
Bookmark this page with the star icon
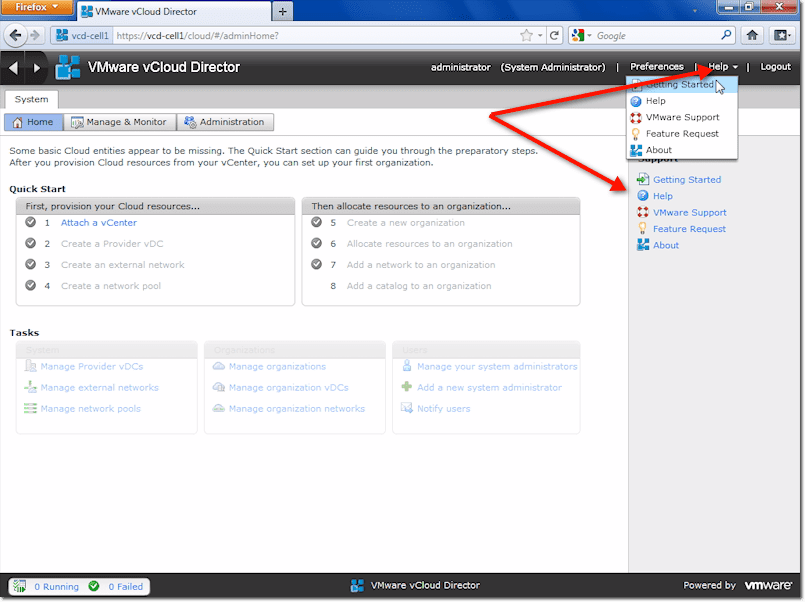[x=526, y=35]
